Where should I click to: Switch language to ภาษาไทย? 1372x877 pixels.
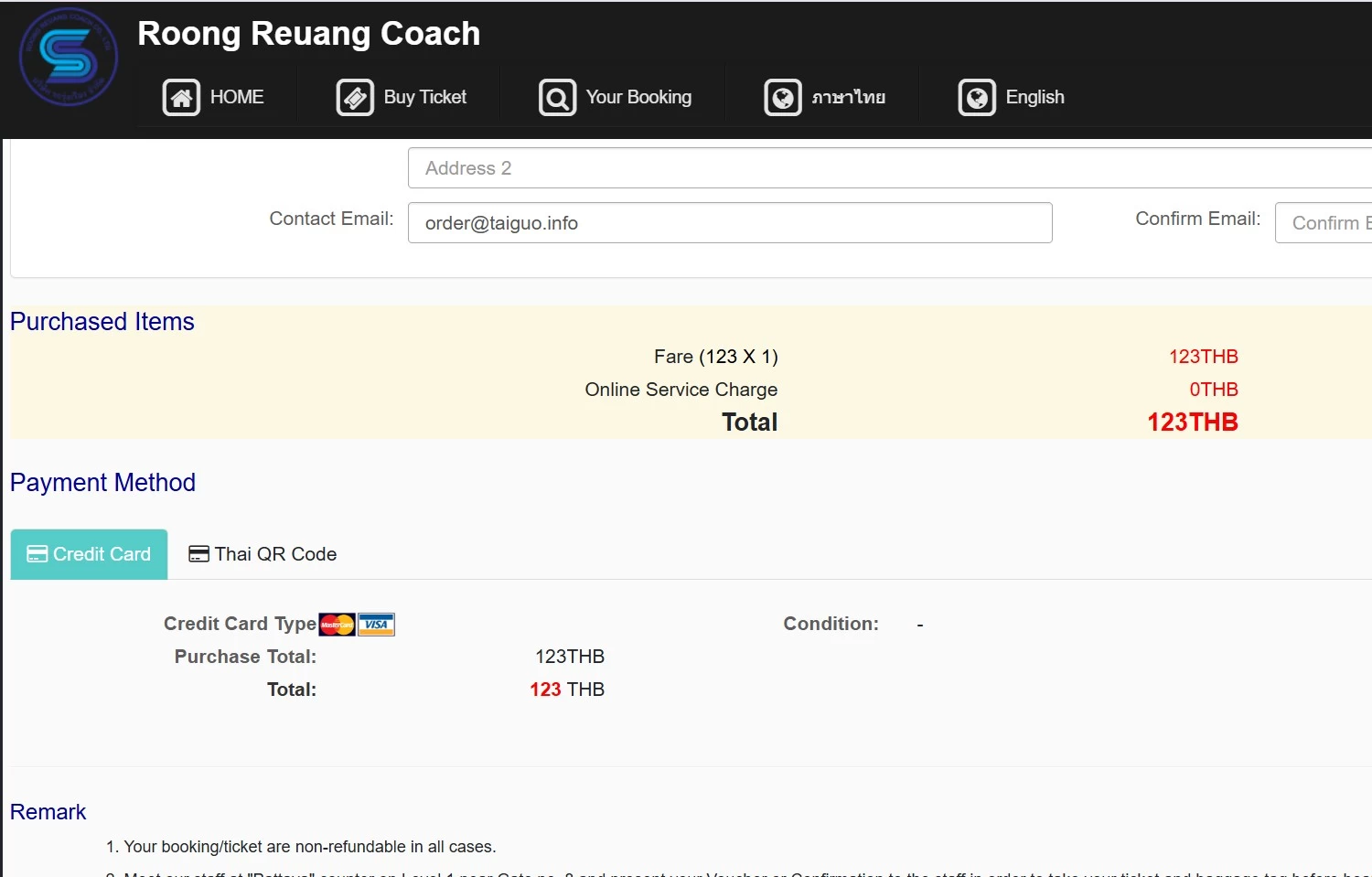coord(825,97)
